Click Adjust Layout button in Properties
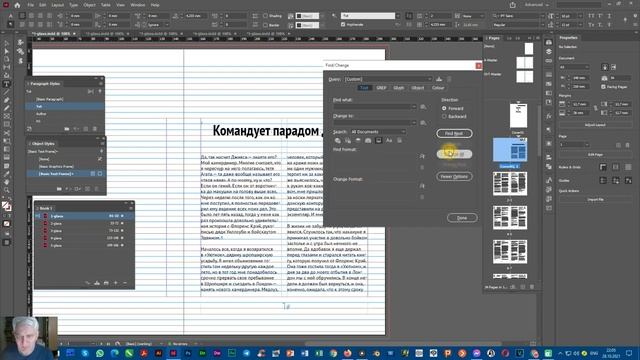640x360 pixels. click(x=595, y=125)
